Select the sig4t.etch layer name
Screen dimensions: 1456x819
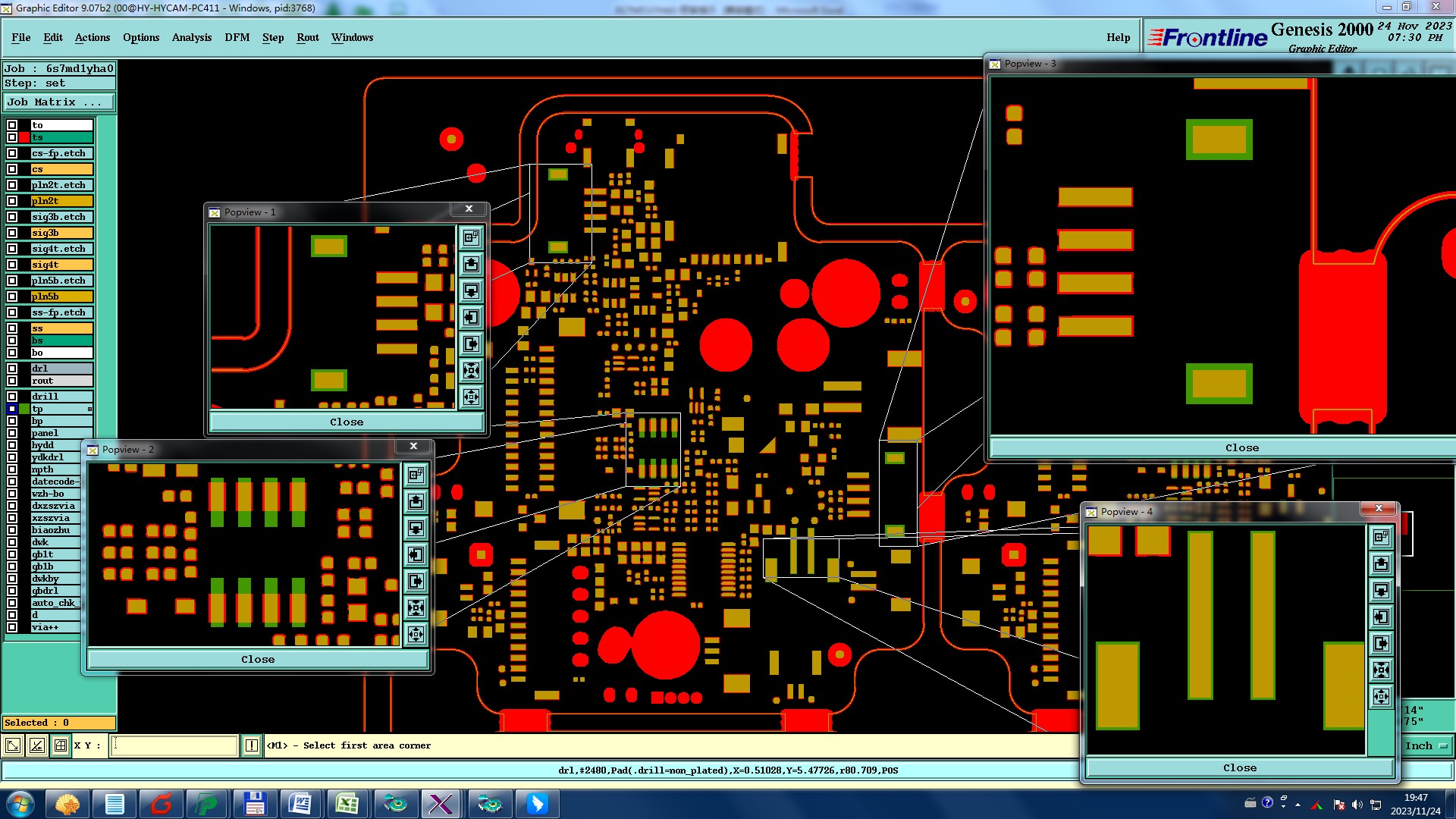tap(61, 249)
